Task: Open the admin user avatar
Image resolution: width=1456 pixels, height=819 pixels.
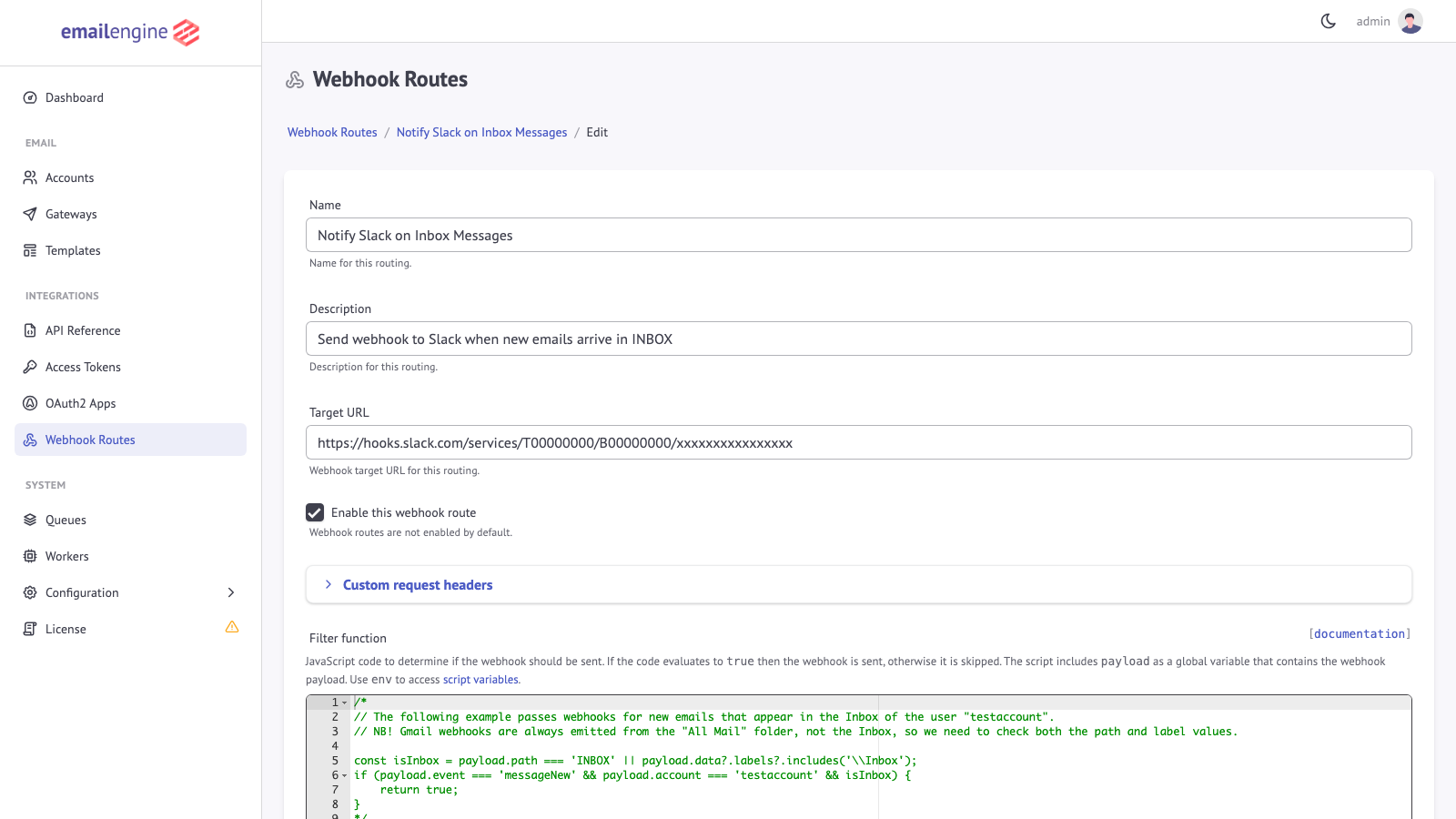Action: click(x=1410, y=21)
